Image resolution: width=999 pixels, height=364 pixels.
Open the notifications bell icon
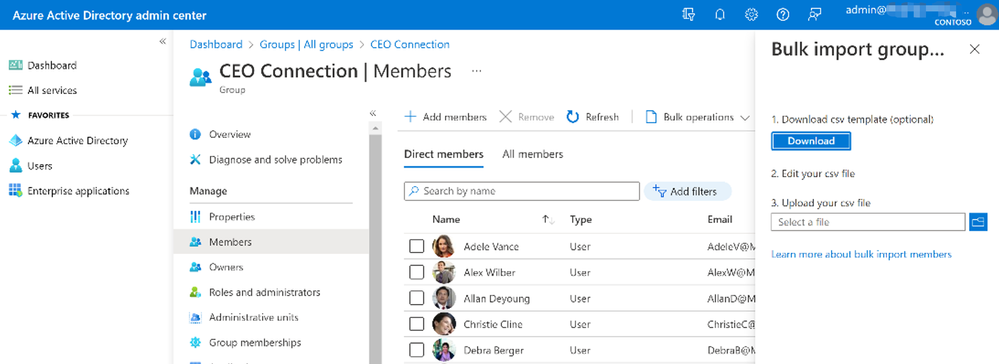coord(721,15)
